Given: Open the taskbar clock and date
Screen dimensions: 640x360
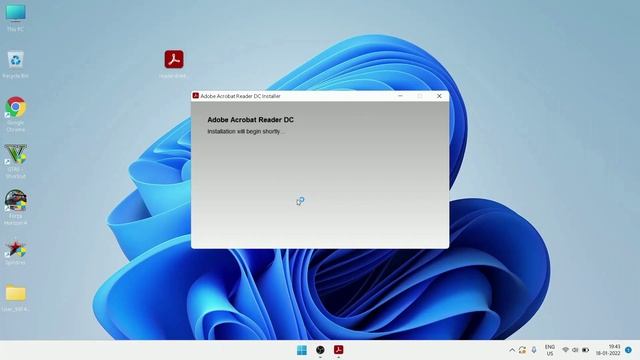Looking at the screenshot, I should 608,350.
